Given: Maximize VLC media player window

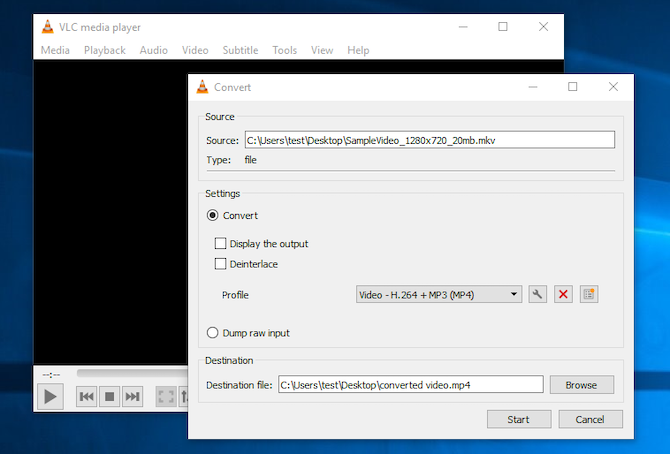Looking at the screenshot, I should (x=503, y=27).
